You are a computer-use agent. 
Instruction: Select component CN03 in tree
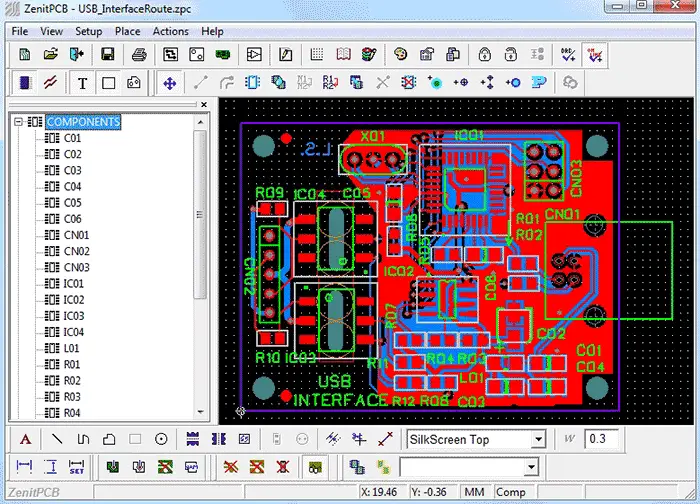click(76, 267)
